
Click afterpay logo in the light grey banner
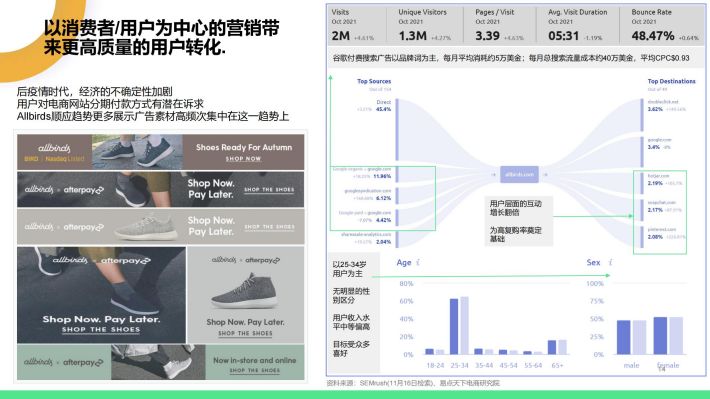[x=84, y=226]
